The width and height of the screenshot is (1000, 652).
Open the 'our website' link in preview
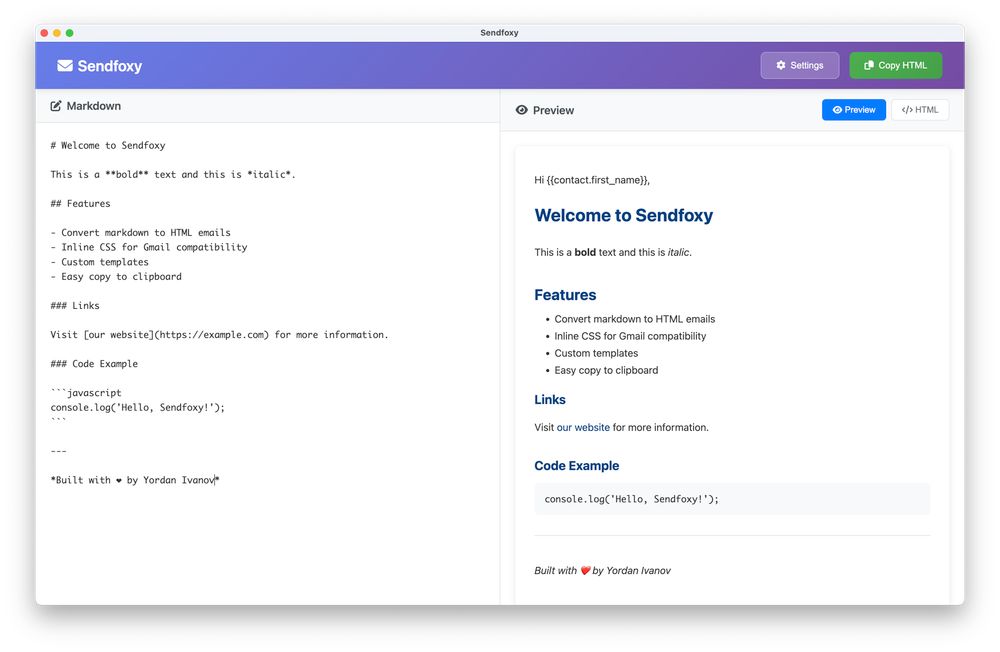coord(583,427)
